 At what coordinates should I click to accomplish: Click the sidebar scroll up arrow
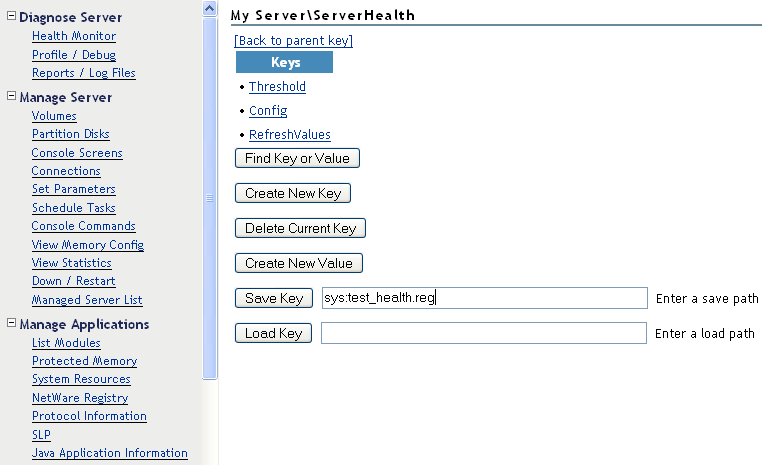209,8
